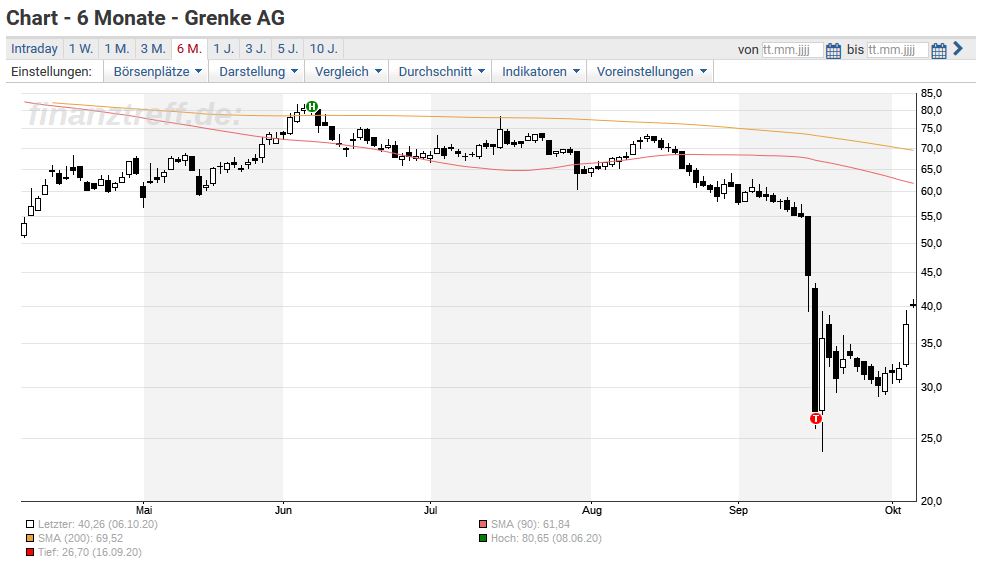Click the 'von' date input field

click(792, 50)
